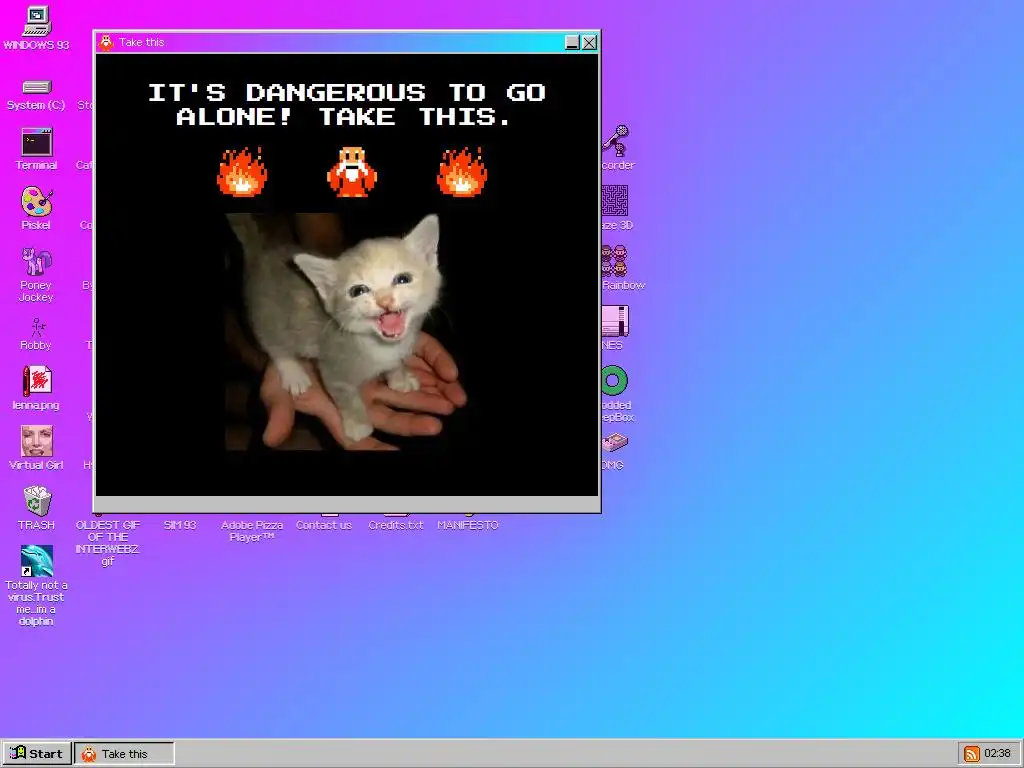Open the TRASH recycle bin icon
The width and height of the screenshot is (1024, 768).
coord(37,501)
